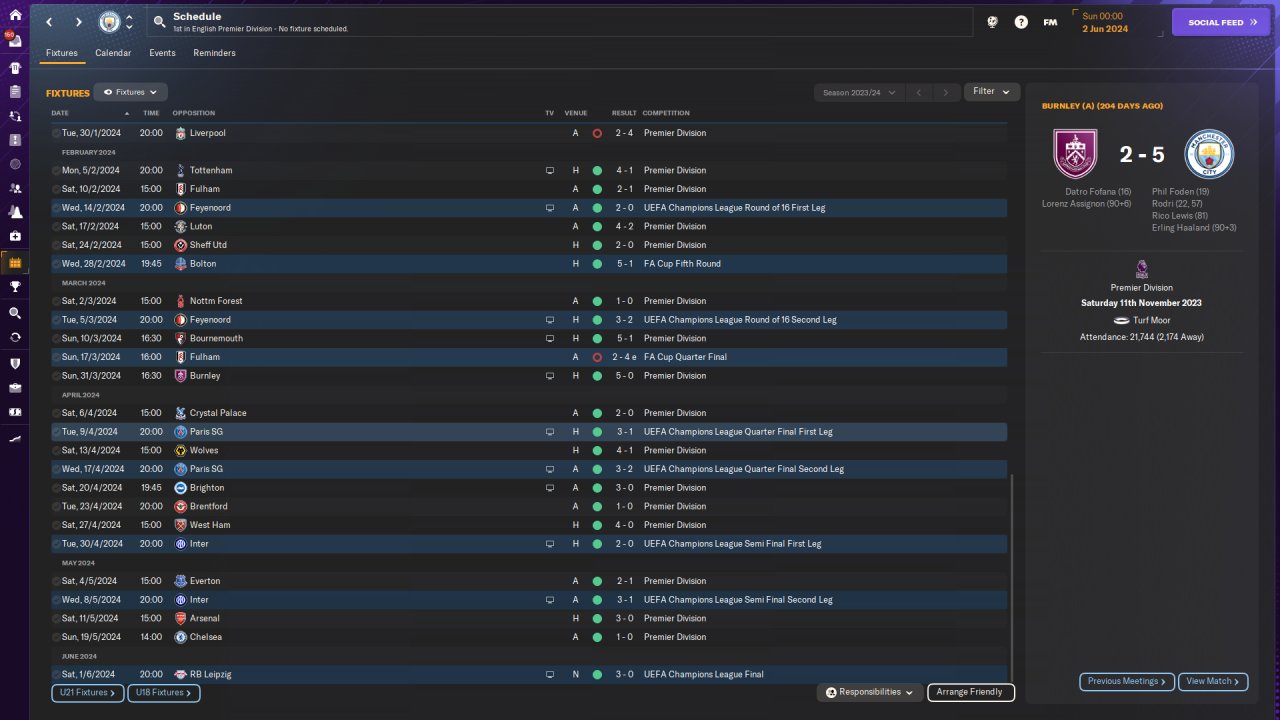Open the FM menu icon
This screenshot has height=720, width=1280.
tap(1050, 22)
